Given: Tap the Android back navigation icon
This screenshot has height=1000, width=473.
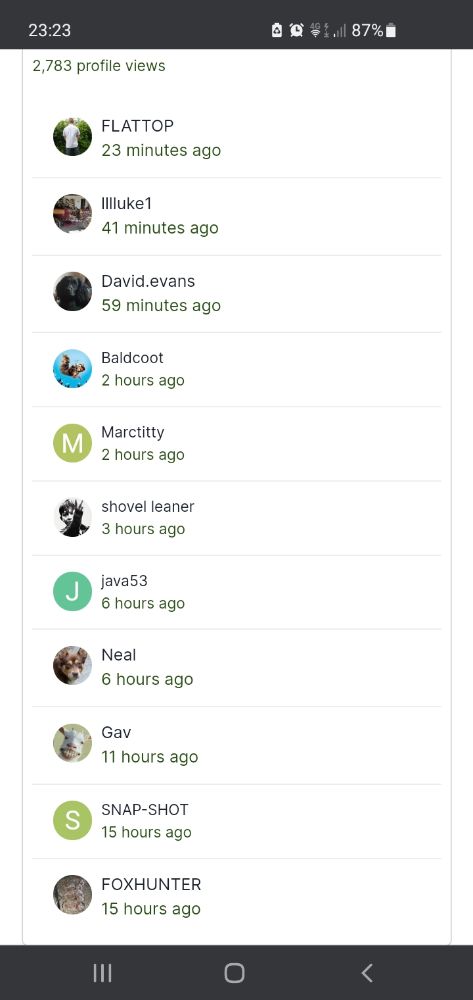Looking at the screenshot, I should tap(367, 973).
